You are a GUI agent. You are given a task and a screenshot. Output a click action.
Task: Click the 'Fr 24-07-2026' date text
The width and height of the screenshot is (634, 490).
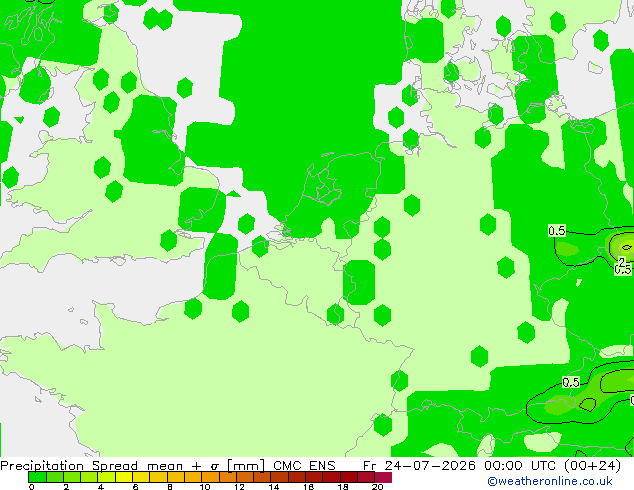click(x=419, y=466)
